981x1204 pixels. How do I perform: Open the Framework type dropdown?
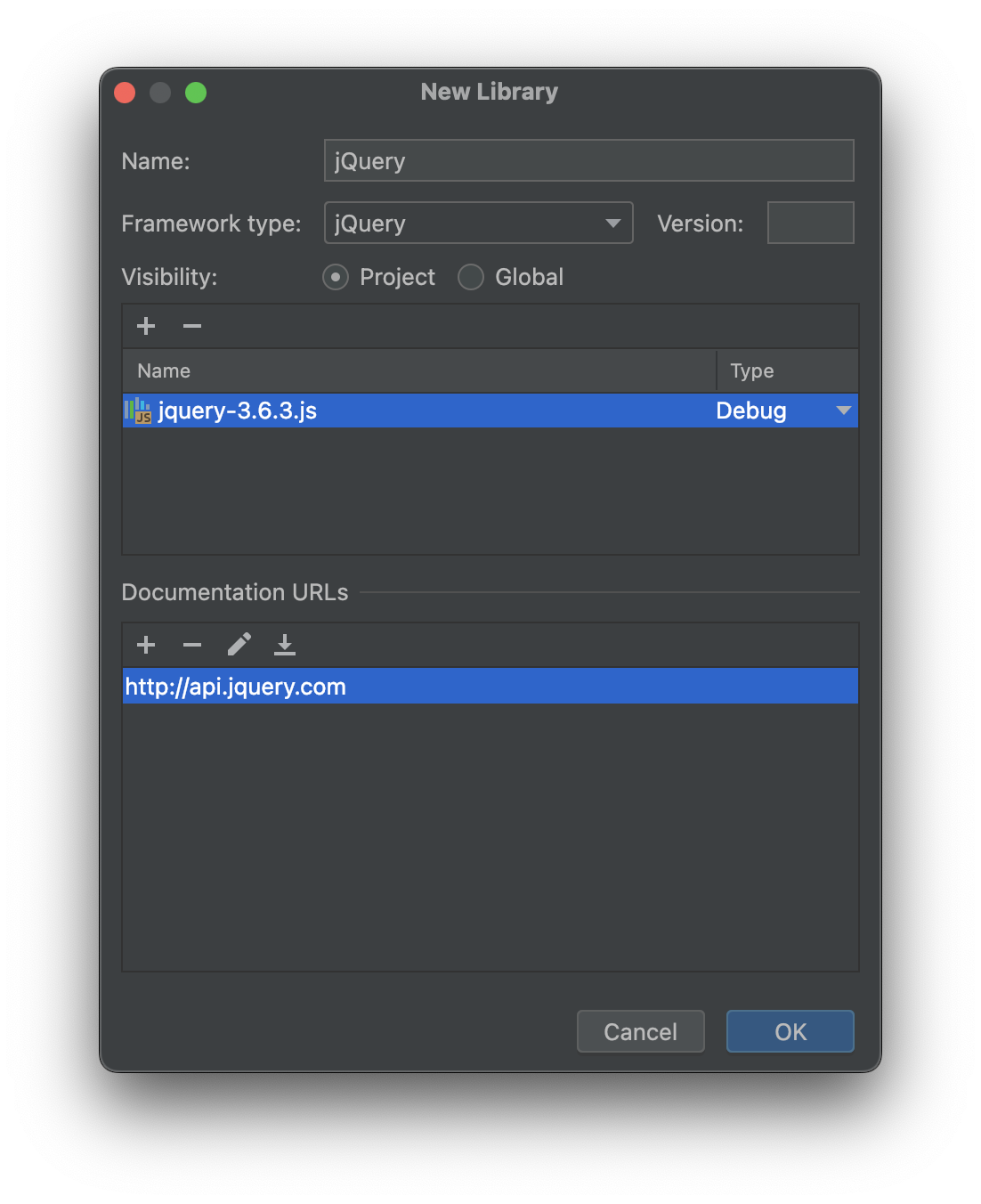[x=478, y=223]
